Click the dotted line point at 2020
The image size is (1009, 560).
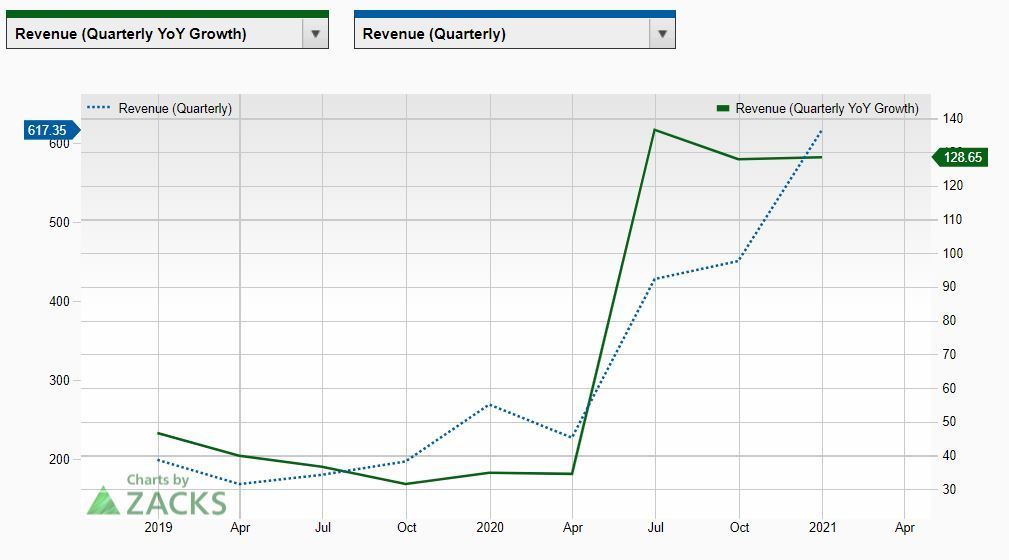pyautogui.click(x=489, y=404)
